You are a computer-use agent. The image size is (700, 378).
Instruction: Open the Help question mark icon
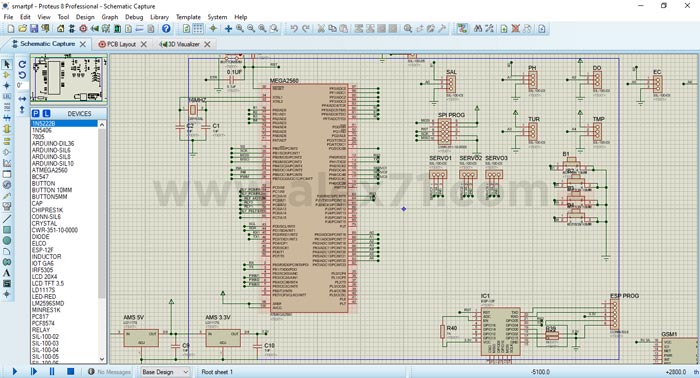coord(166,29)
